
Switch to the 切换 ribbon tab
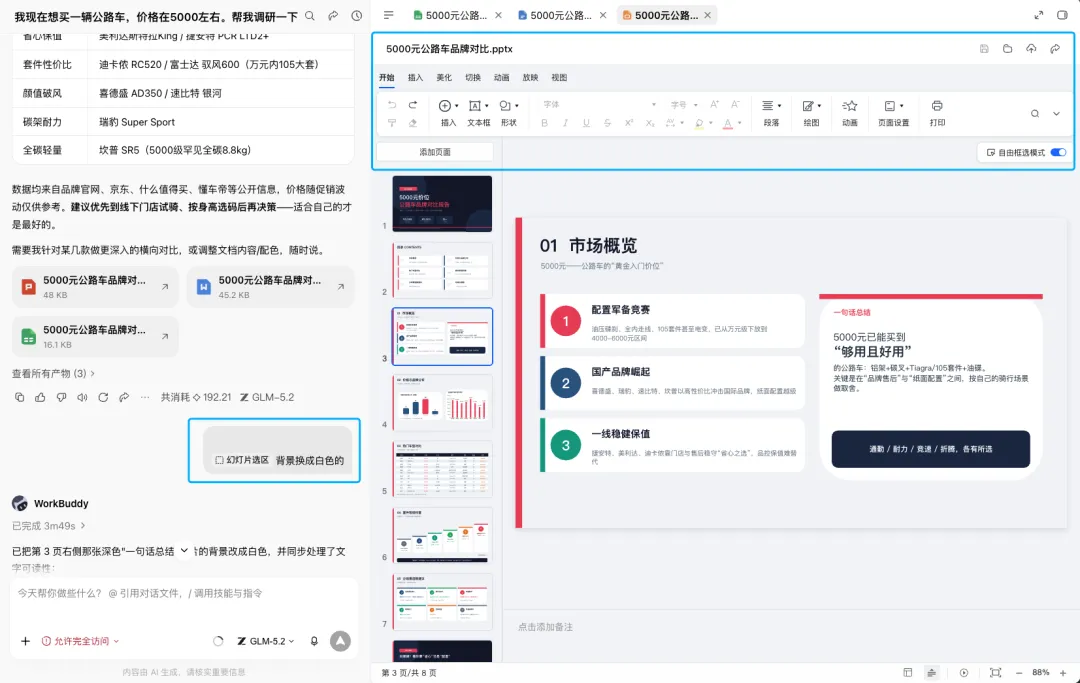click(473, 78)
